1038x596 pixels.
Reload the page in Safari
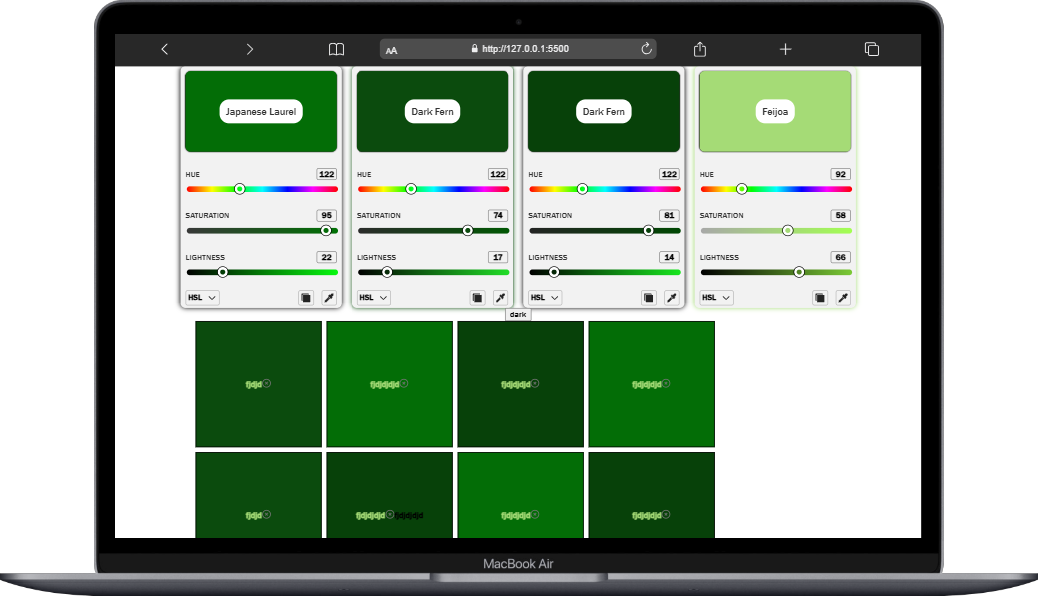(x=647, y=48)
